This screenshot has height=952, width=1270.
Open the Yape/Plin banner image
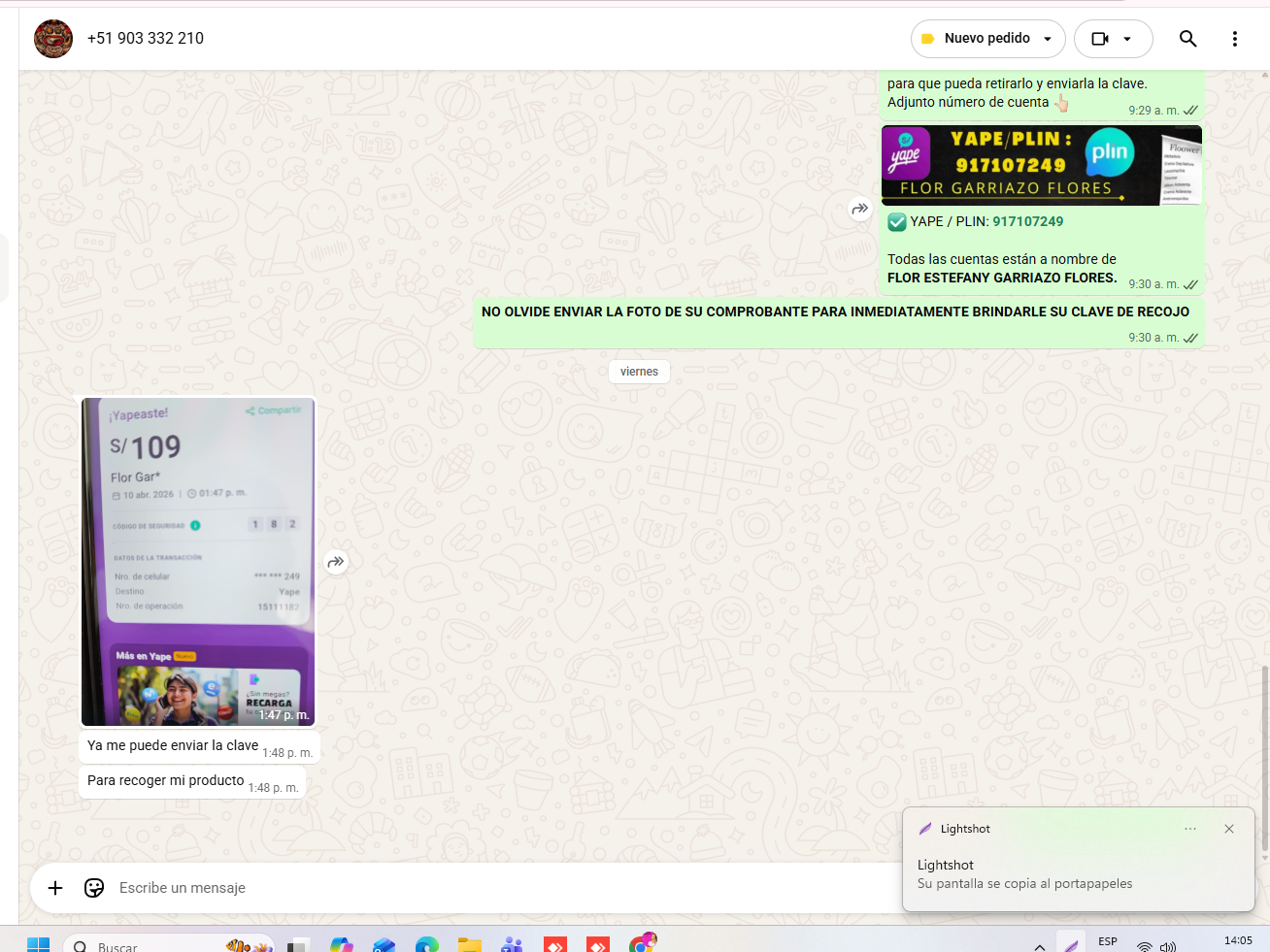(1041, 165)
